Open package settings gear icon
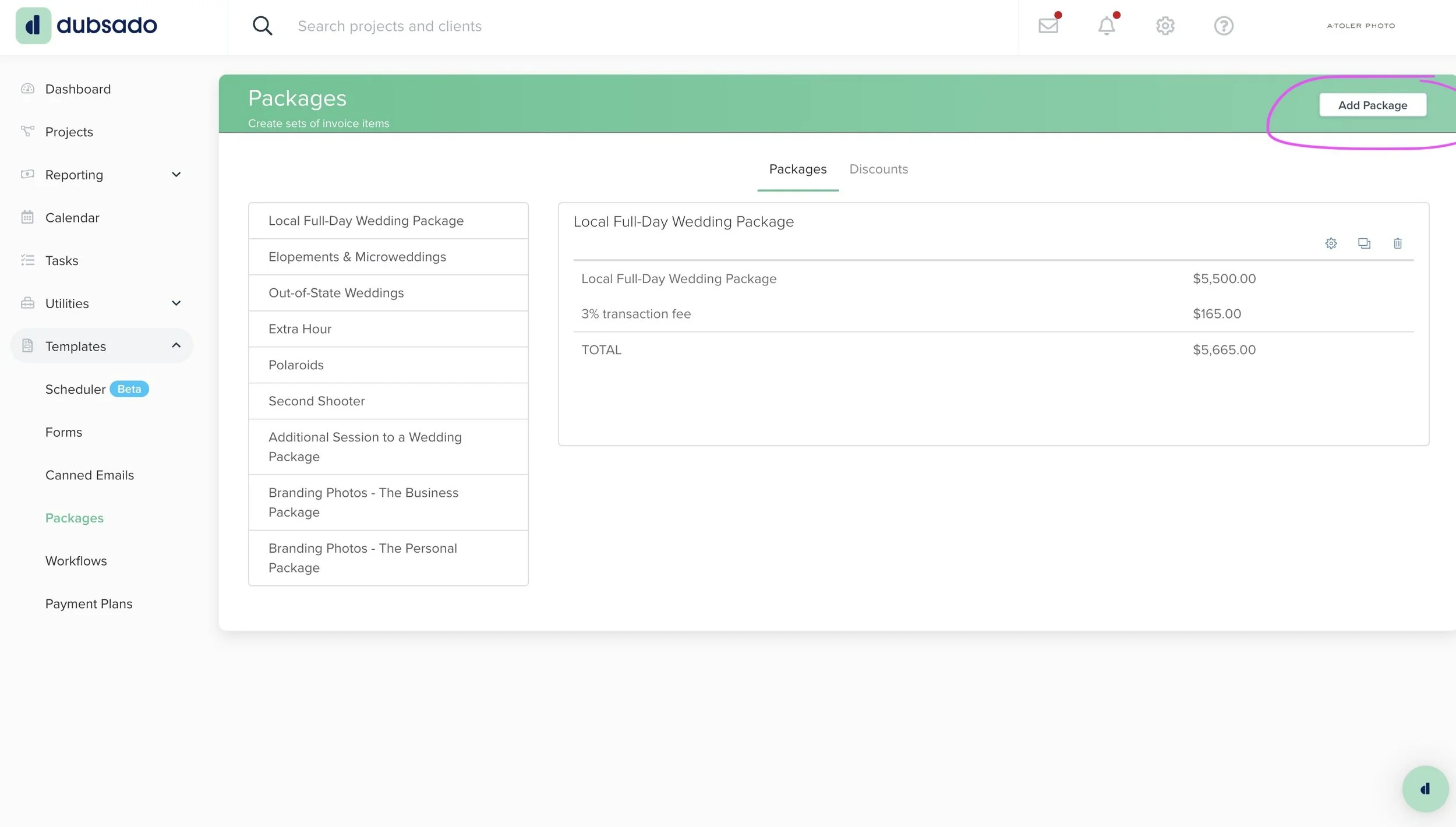 tap(1331, 243)
